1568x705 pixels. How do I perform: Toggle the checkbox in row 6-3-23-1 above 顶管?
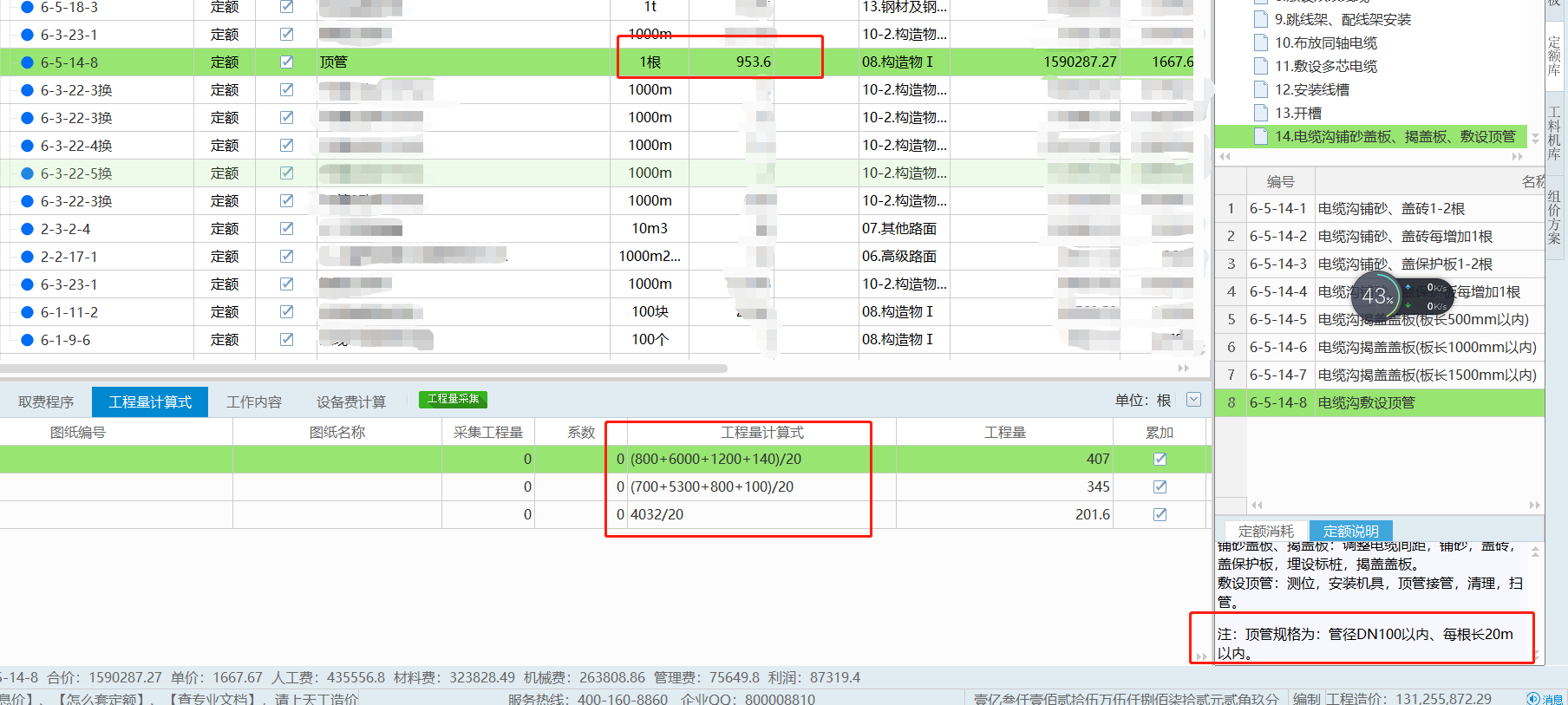coord(287,35)
